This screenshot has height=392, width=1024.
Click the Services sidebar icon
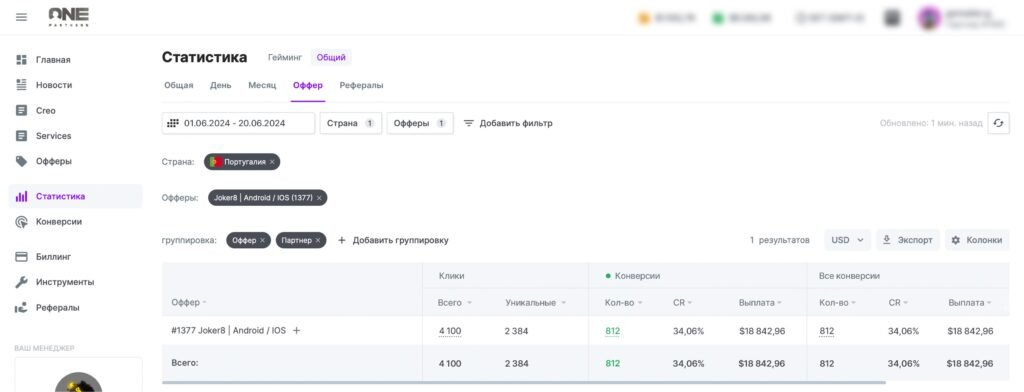point(21,136)
